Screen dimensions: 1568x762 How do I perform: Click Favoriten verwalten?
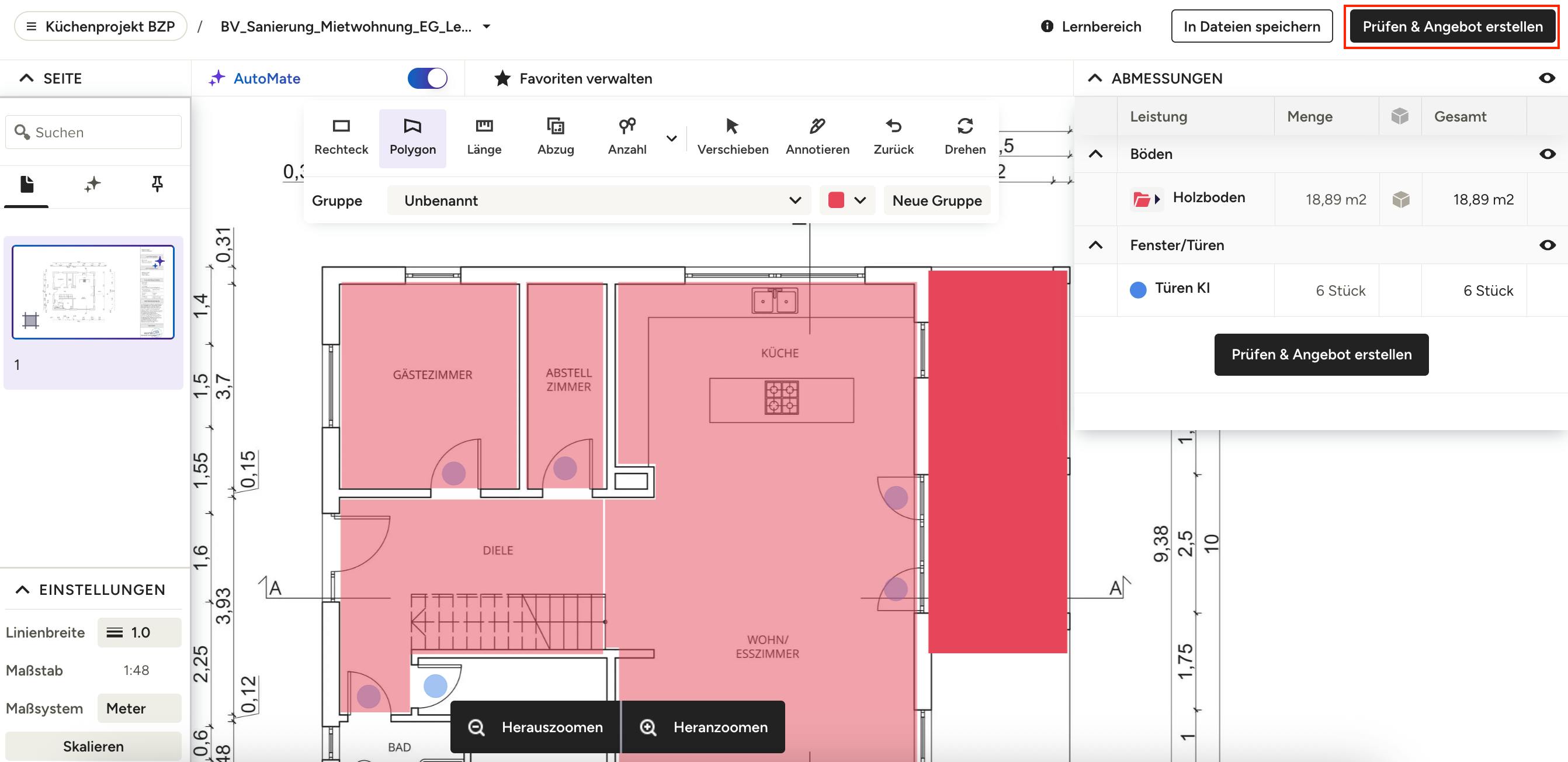coord(573,78)
